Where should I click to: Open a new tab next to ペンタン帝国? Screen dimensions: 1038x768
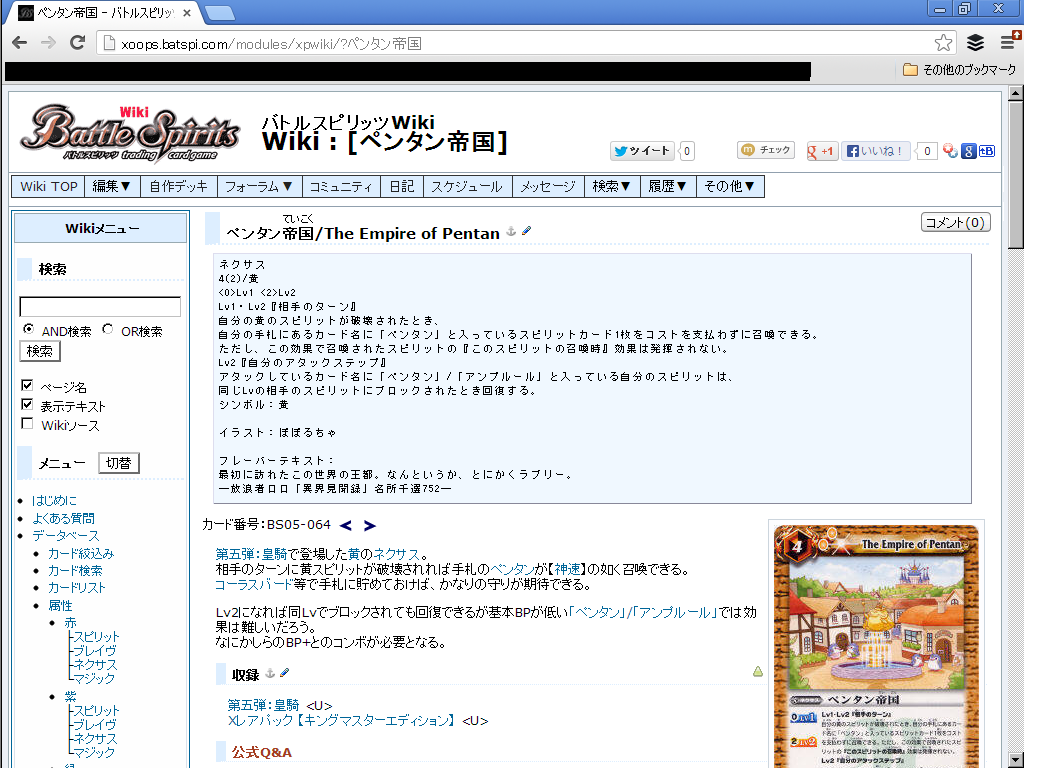(x=220, y=13)
